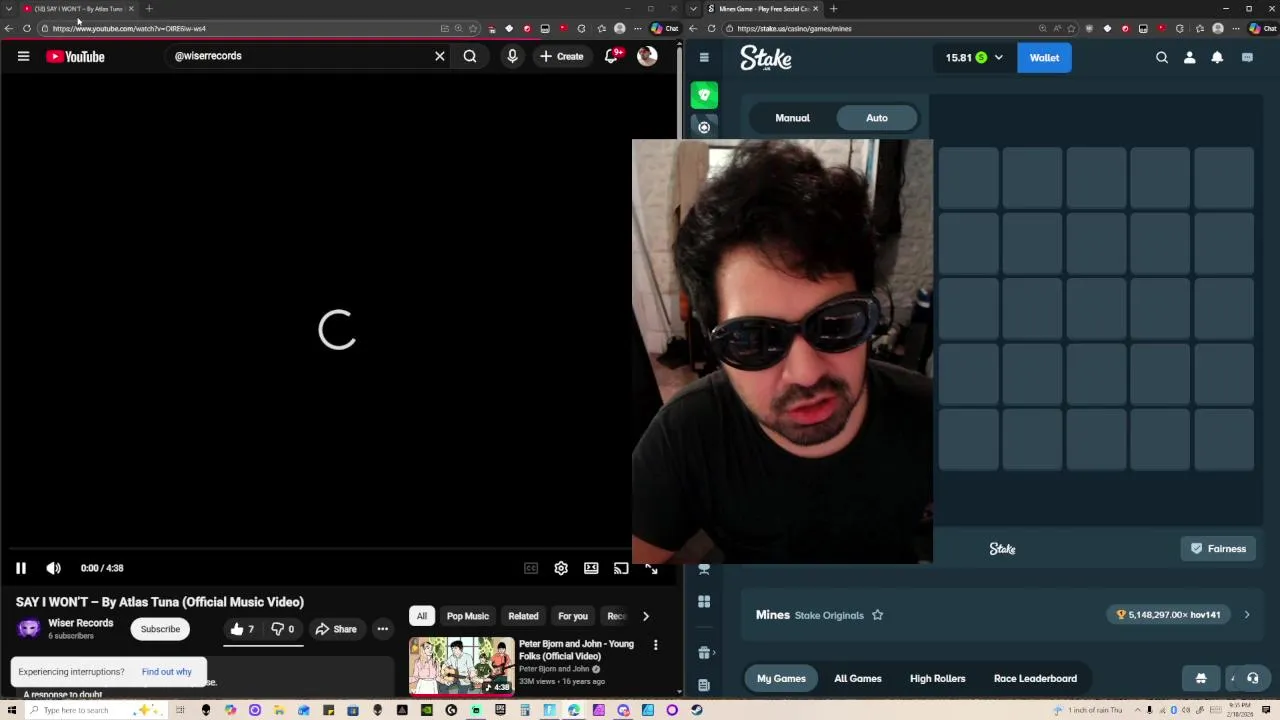Show more chips with the right arrow

click(x=645, y=616)
